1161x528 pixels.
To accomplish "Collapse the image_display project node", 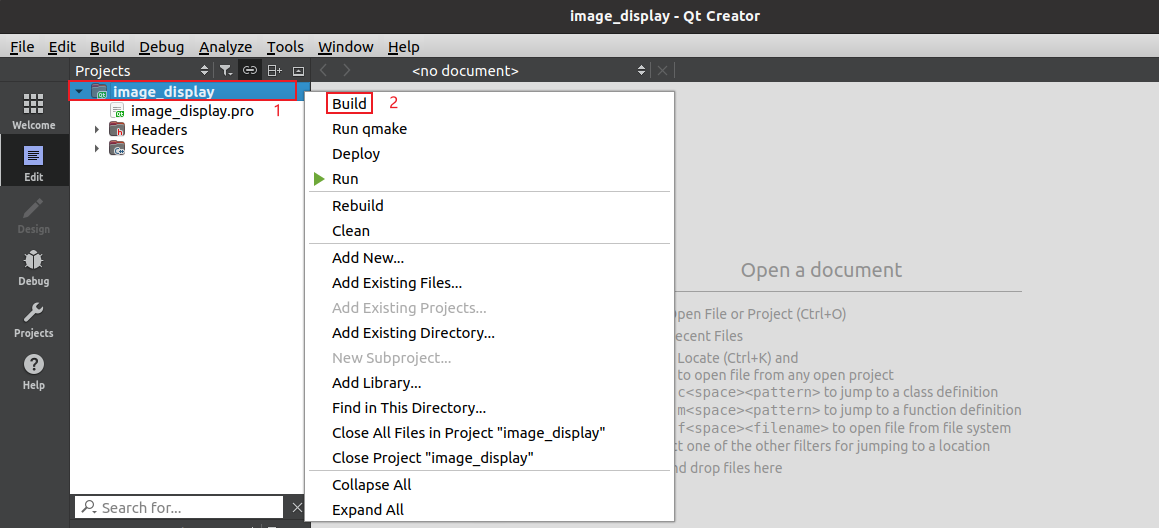I will point(79,92).
